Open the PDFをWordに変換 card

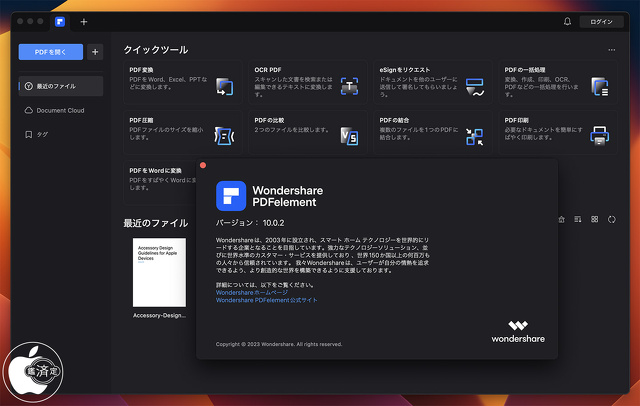[160, 181]
